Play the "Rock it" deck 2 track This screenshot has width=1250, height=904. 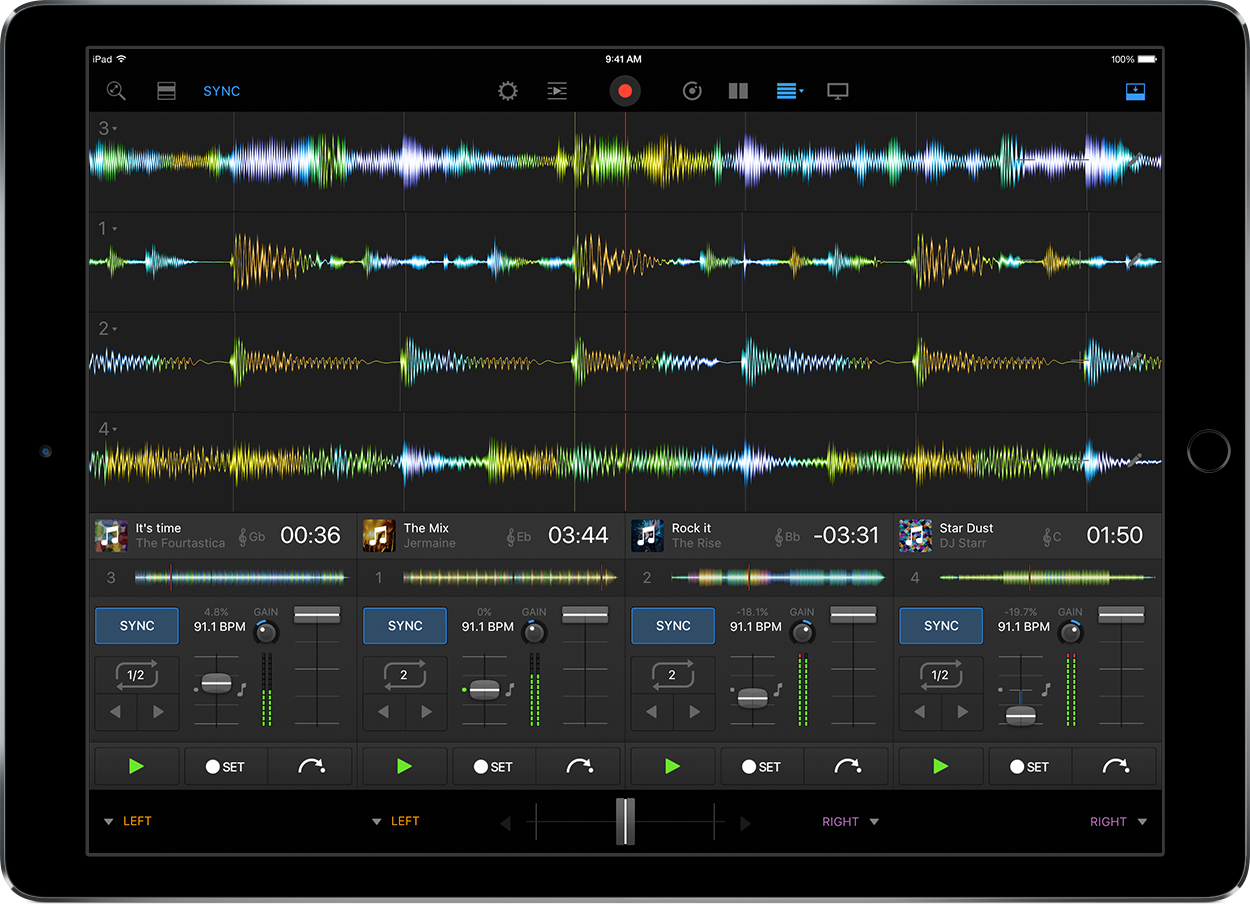coord(672,767)
